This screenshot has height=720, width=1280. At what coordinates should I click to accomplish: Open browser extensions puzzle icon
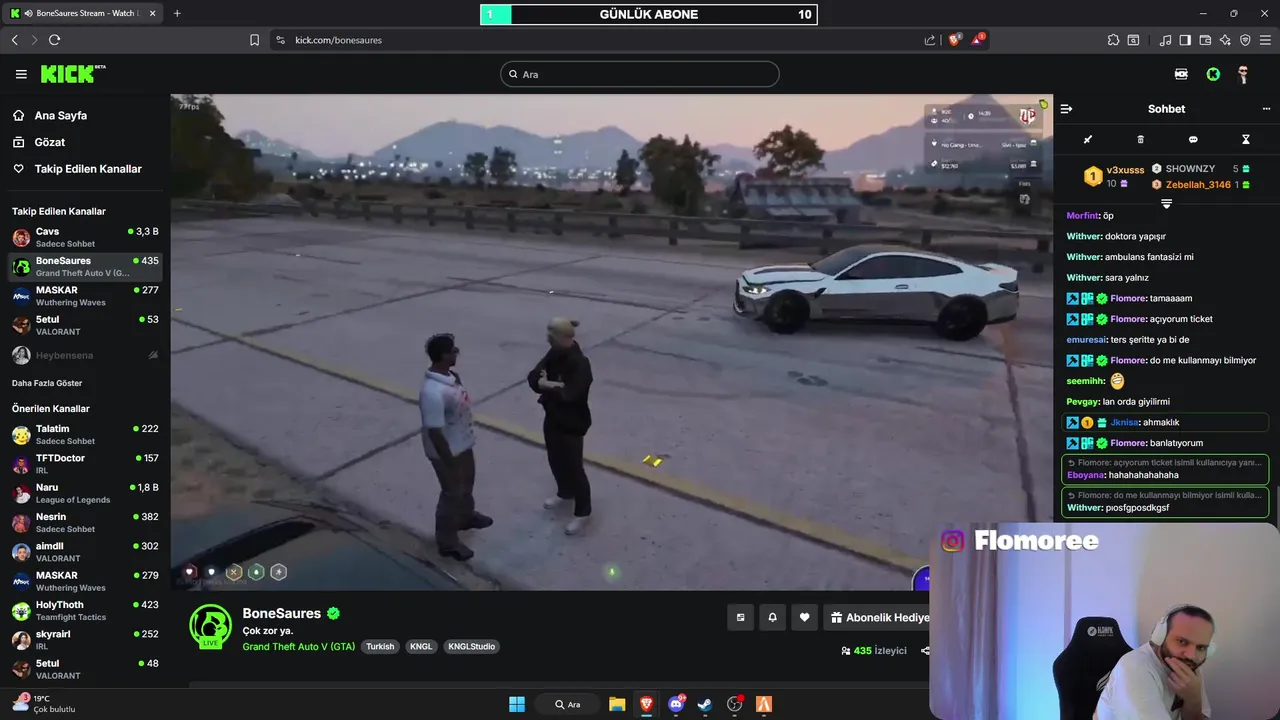1113,40
